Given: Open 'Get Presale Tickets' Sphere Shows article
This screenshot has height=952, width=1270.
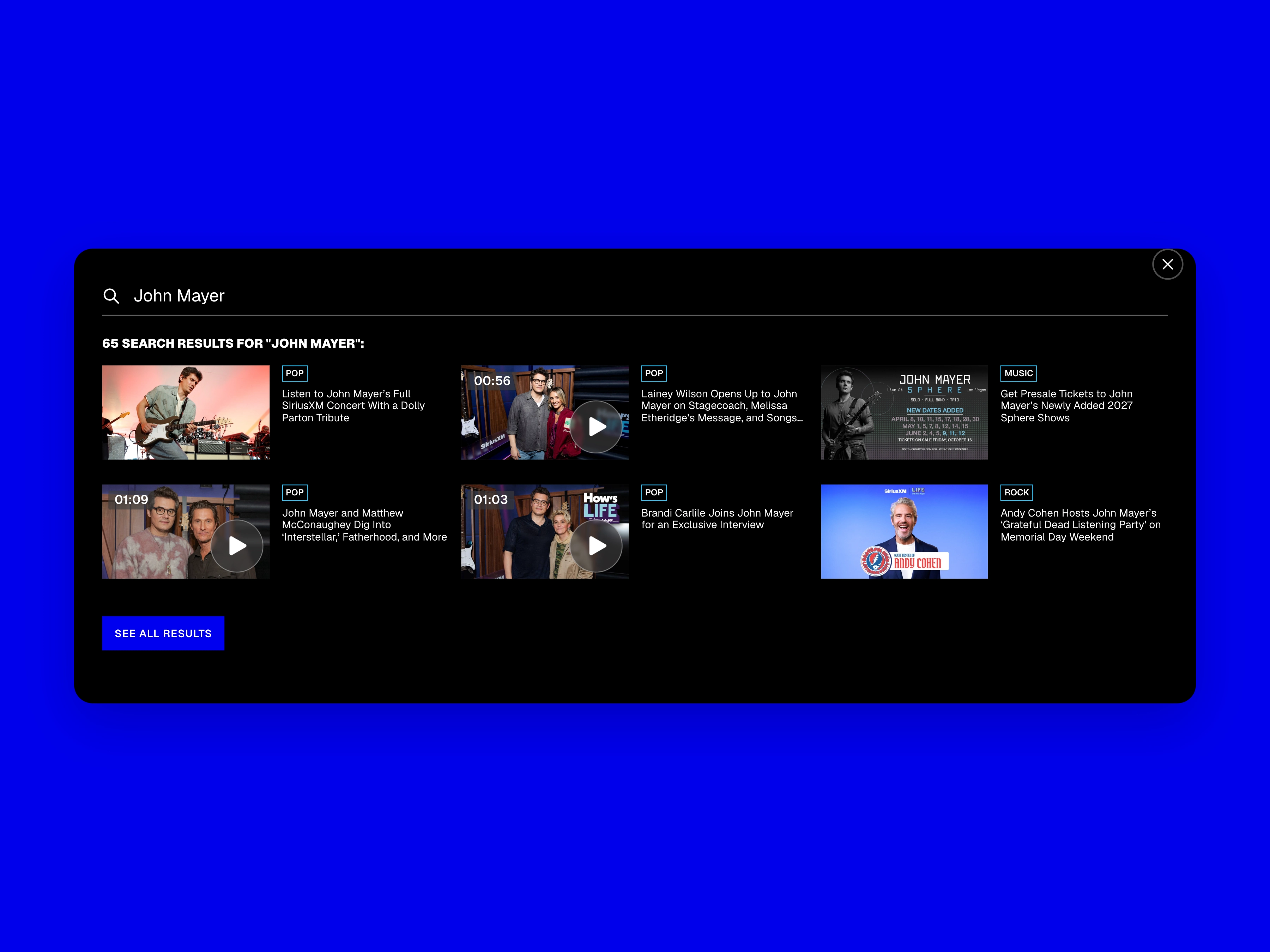Looking at the screenshot, I should [1066, 406].
